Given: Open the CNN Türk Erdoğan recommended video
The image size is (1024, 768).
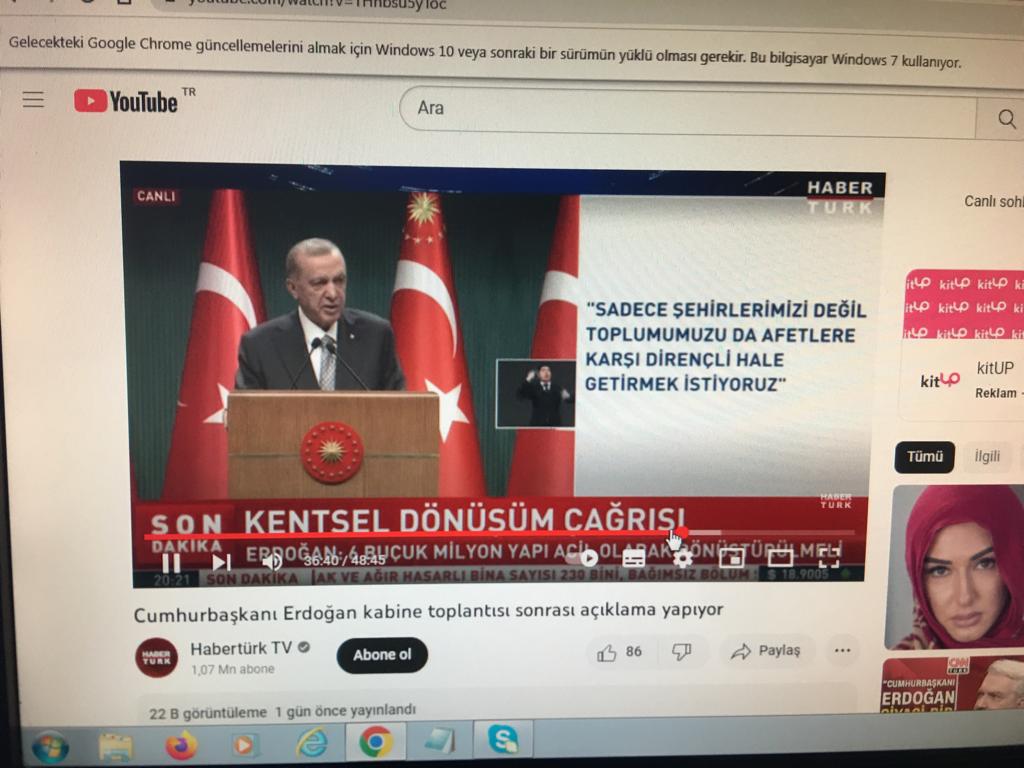Looking at the screenshot, I should pyautogui.click(x=953, y=684).
